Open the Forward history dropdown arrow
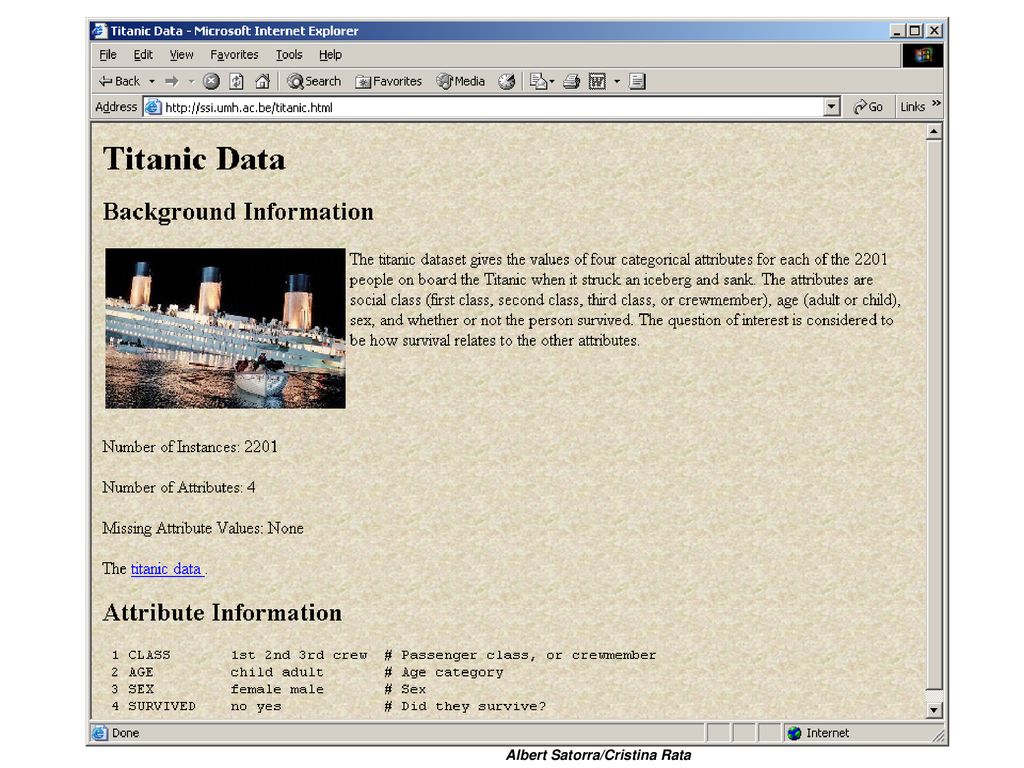 tap(191, 82)
